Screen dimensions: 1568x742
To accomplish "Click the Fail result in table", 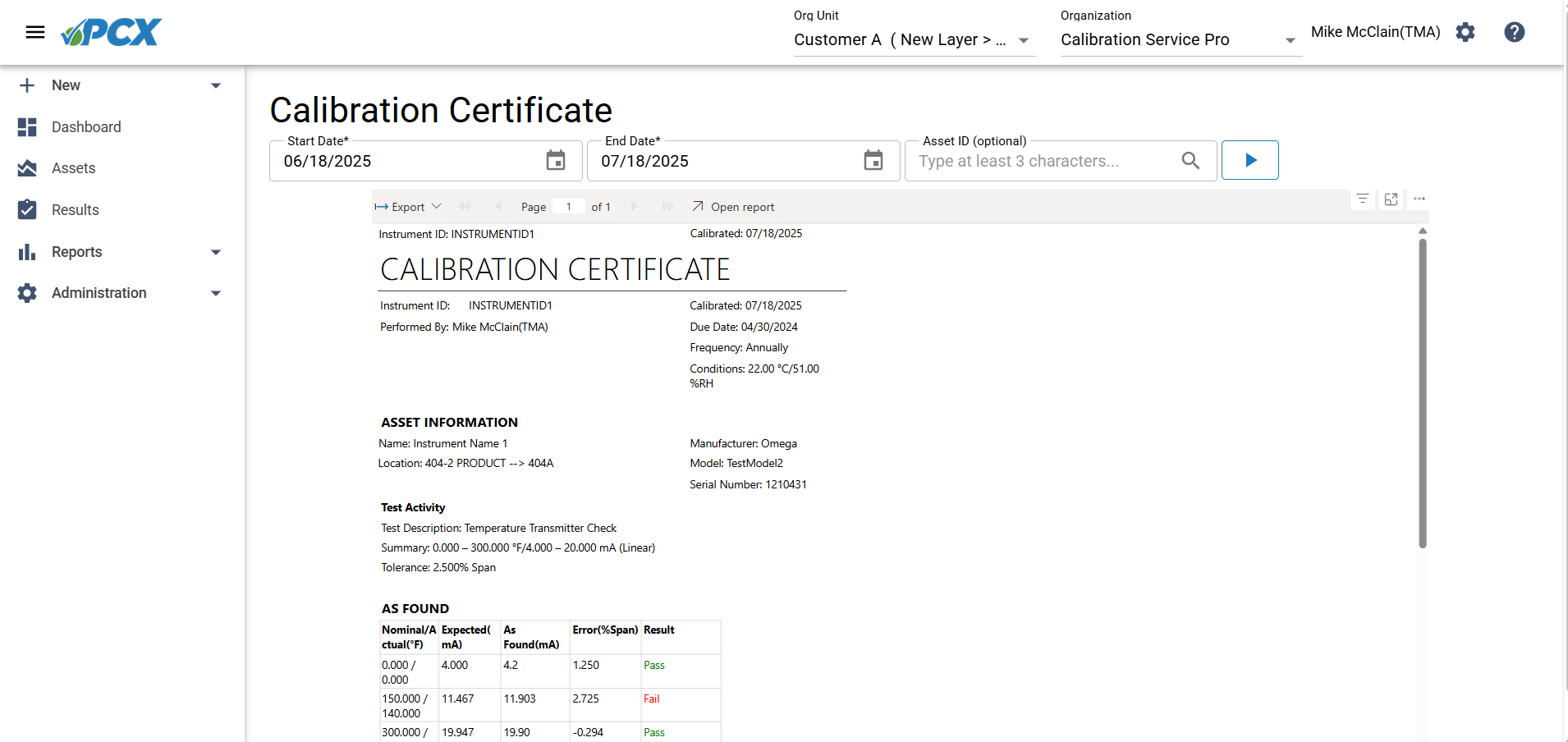I will click(x=651, y=698).
